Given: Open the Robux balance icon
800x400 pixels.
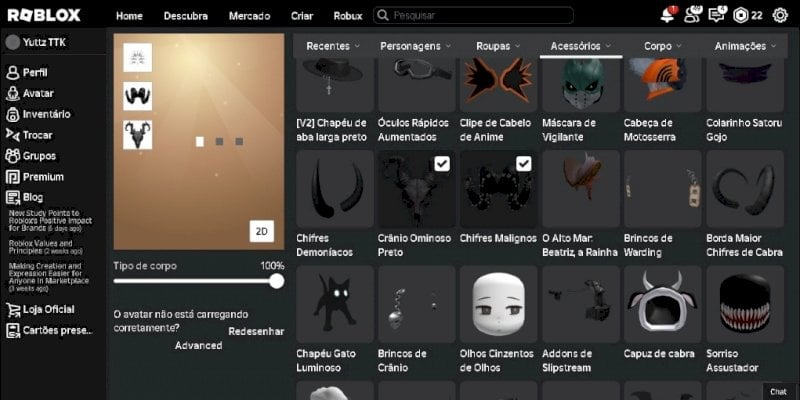Looking at the screenshot, I should [x=740, y=16].
